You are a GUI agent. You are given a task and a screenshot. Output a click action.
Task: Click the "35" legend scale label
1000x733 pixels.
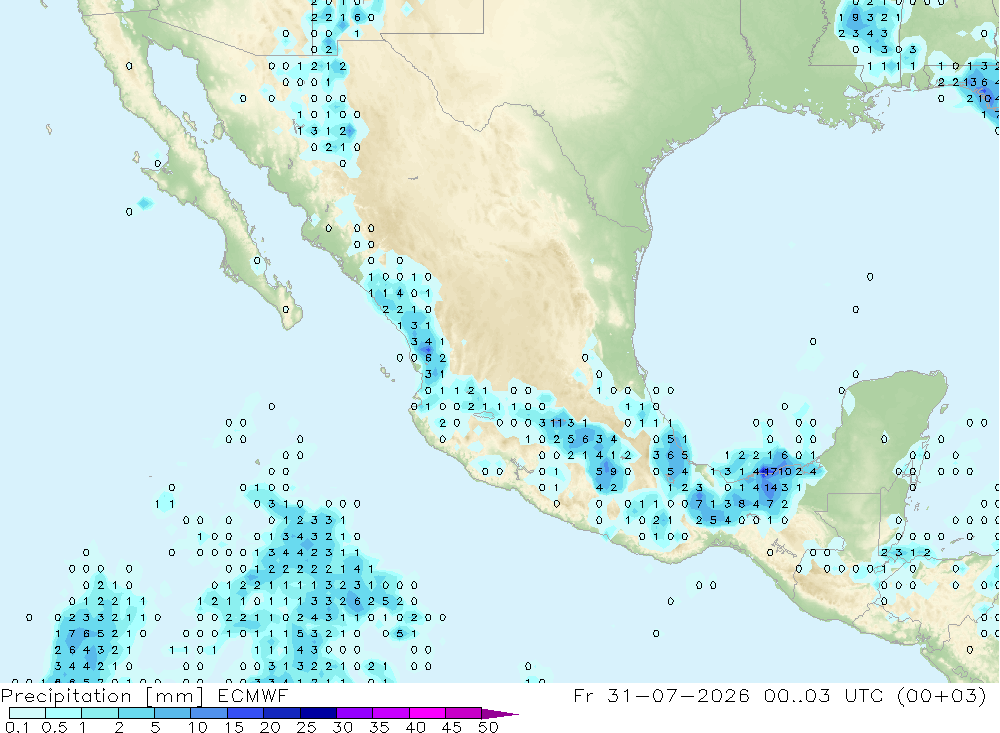click(x=379, y=727)
